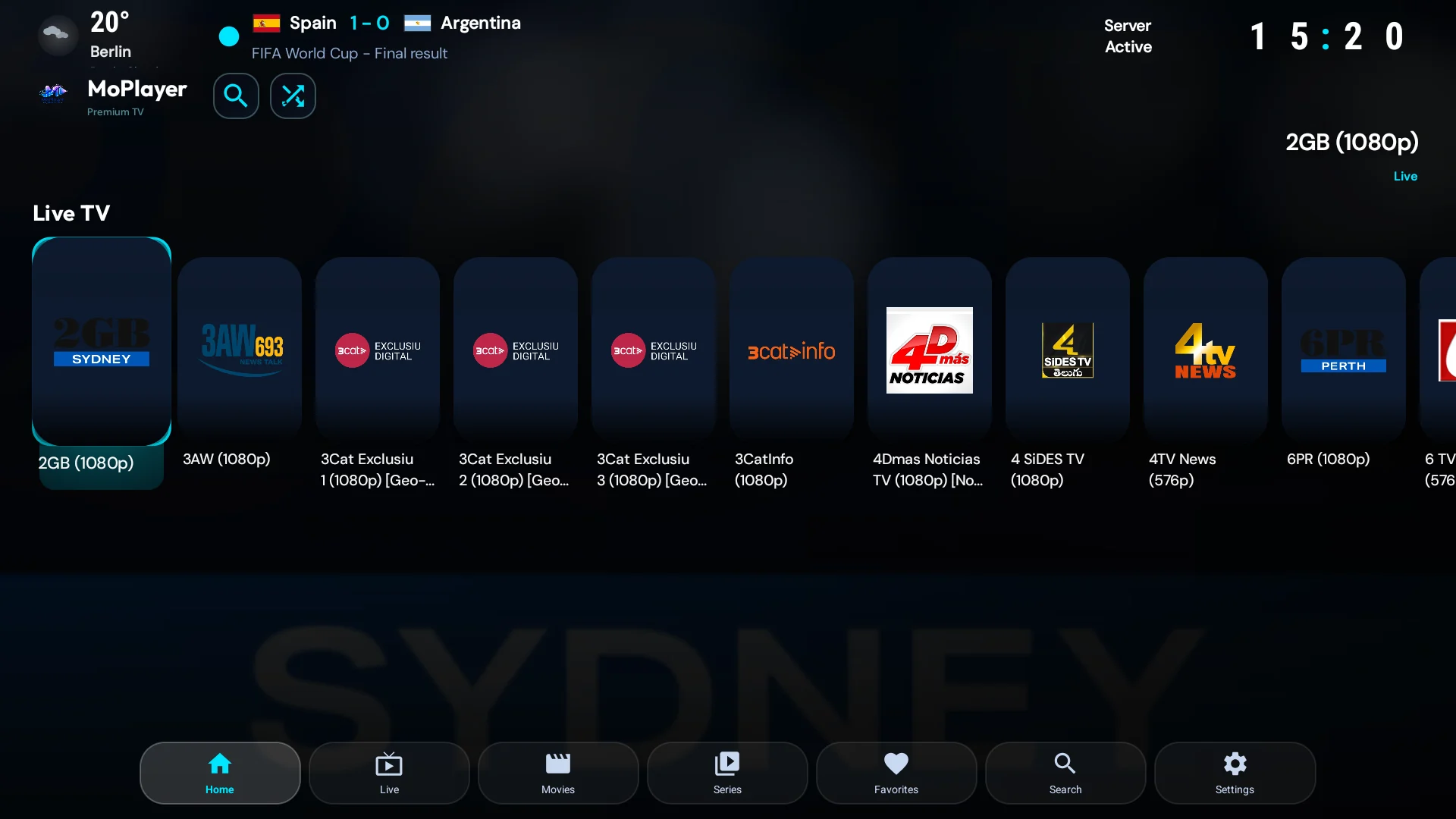Open the Home tab in bottom bar

[x=220, y=773]
